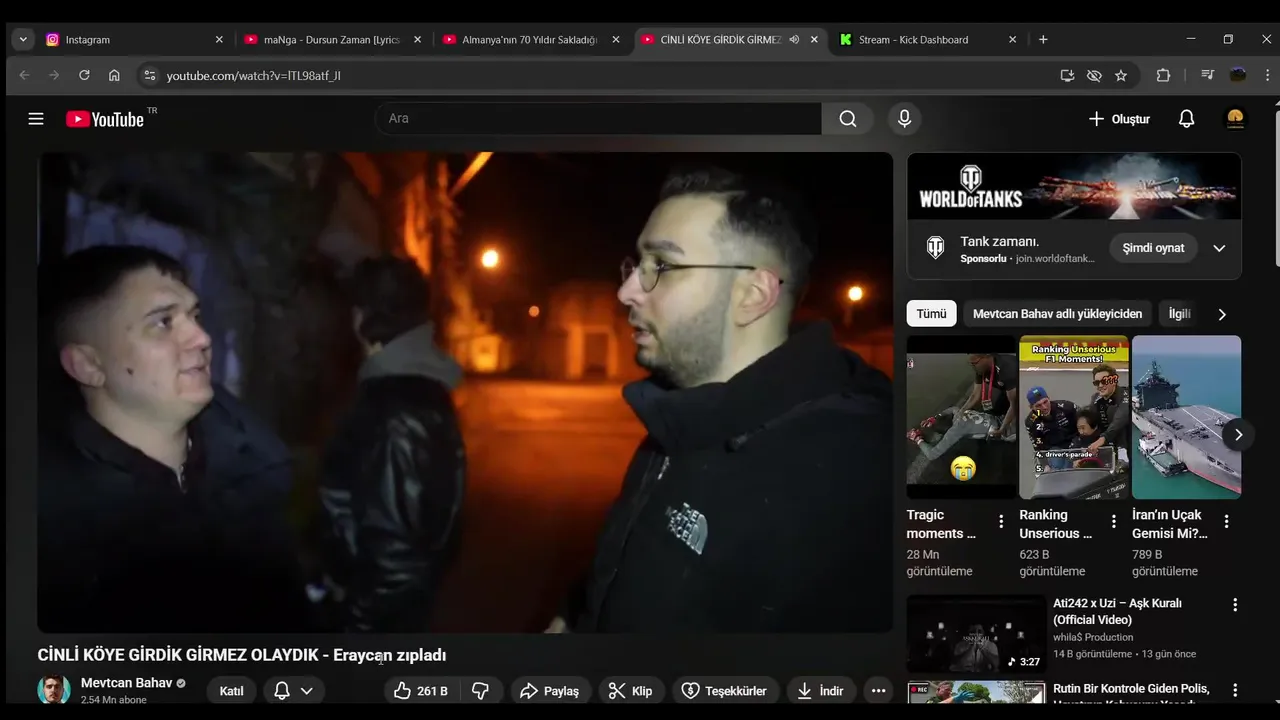Open the YouTube account avatar menu
This screenshot has width=1280, height=720.
click(1235, 119)
